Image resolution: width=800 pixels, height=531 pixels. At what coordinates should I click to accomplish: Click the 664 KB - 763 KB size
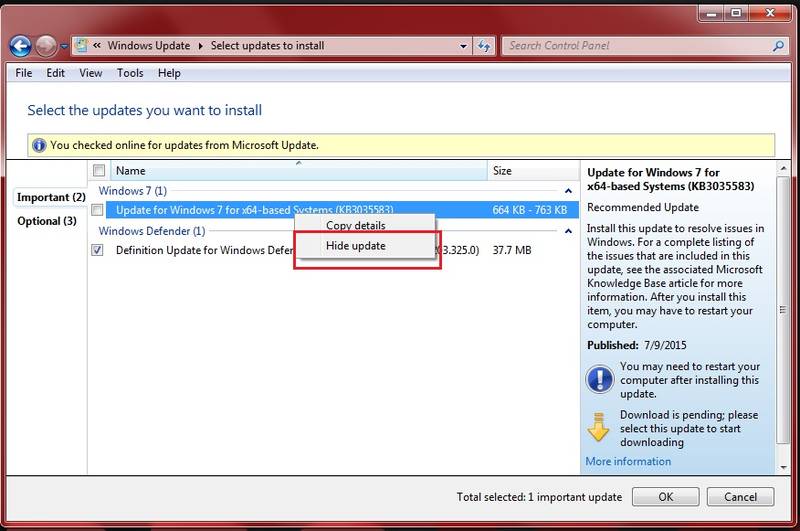(x=530, y=210)
